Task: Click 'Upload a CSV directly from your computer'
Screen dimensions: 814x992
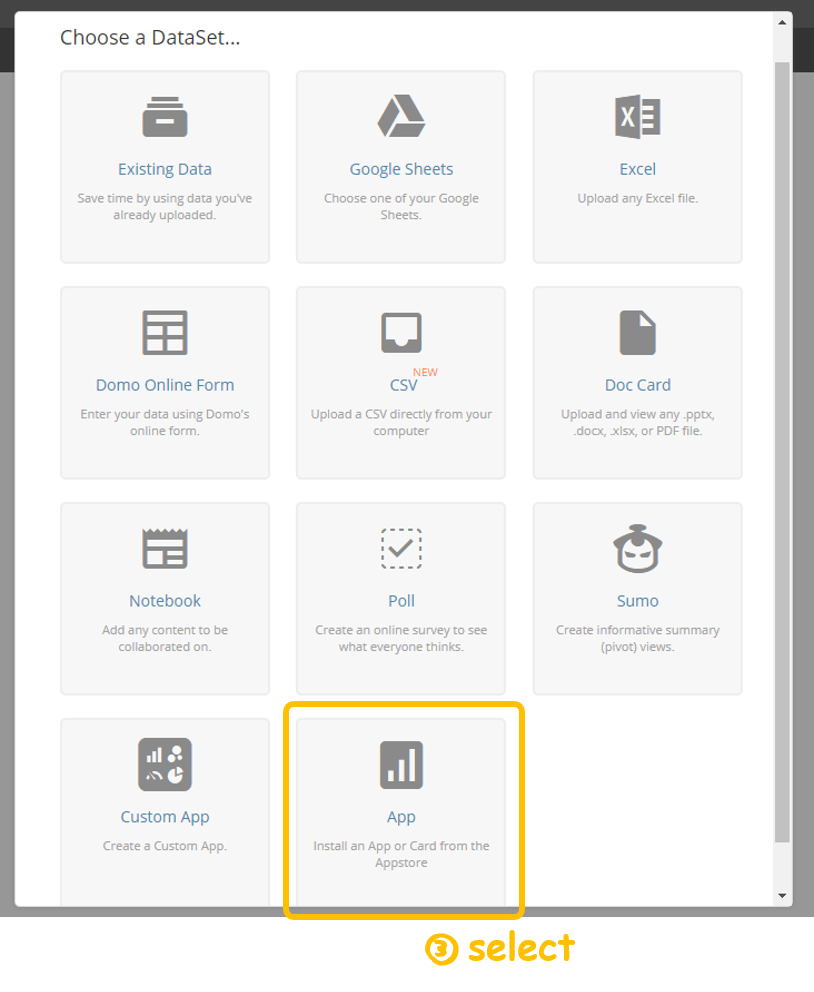Action: (401, 422)
